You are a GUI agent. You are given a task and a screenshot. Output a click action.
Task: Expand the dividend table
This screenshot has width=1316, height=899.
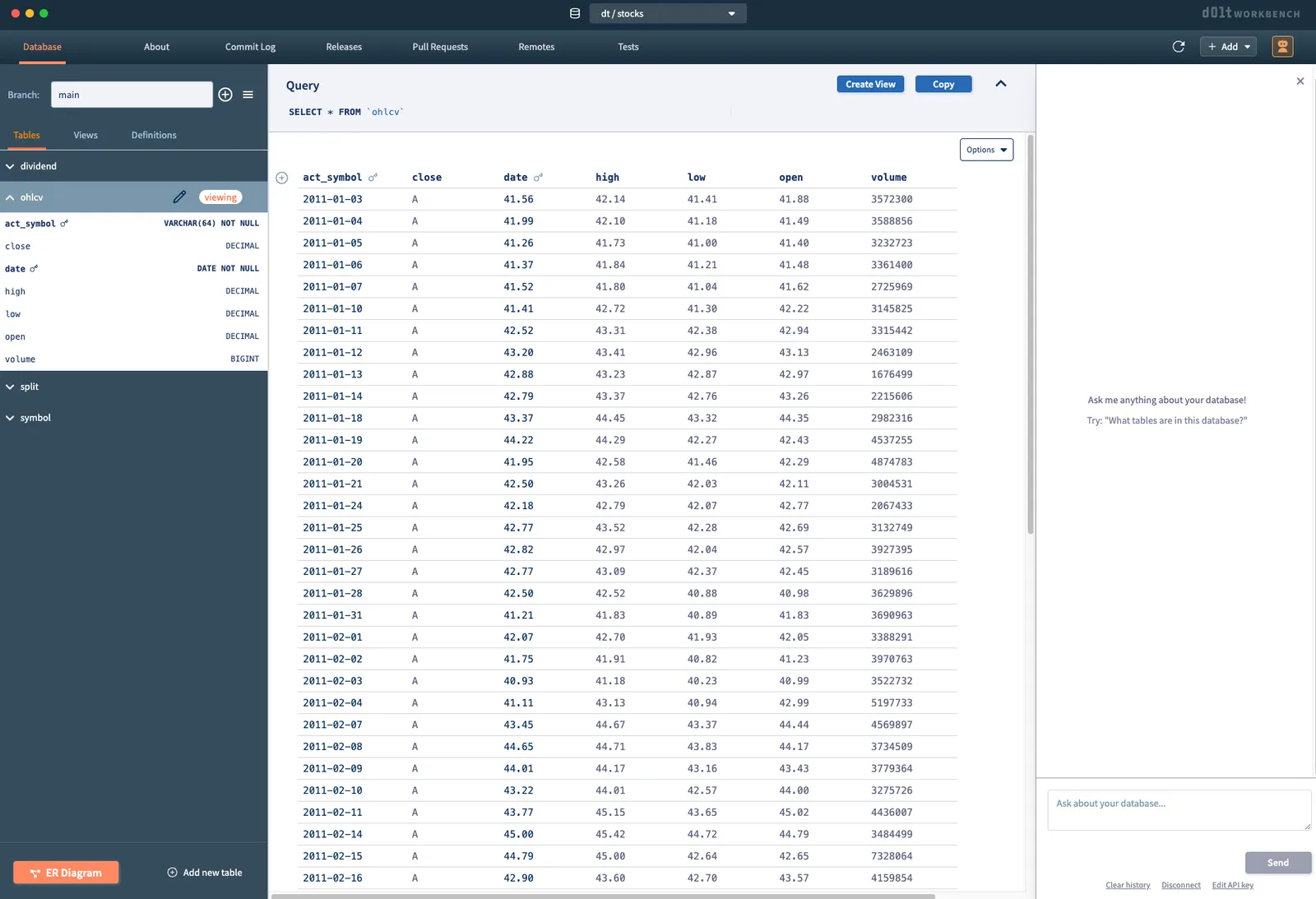(38, 166)
